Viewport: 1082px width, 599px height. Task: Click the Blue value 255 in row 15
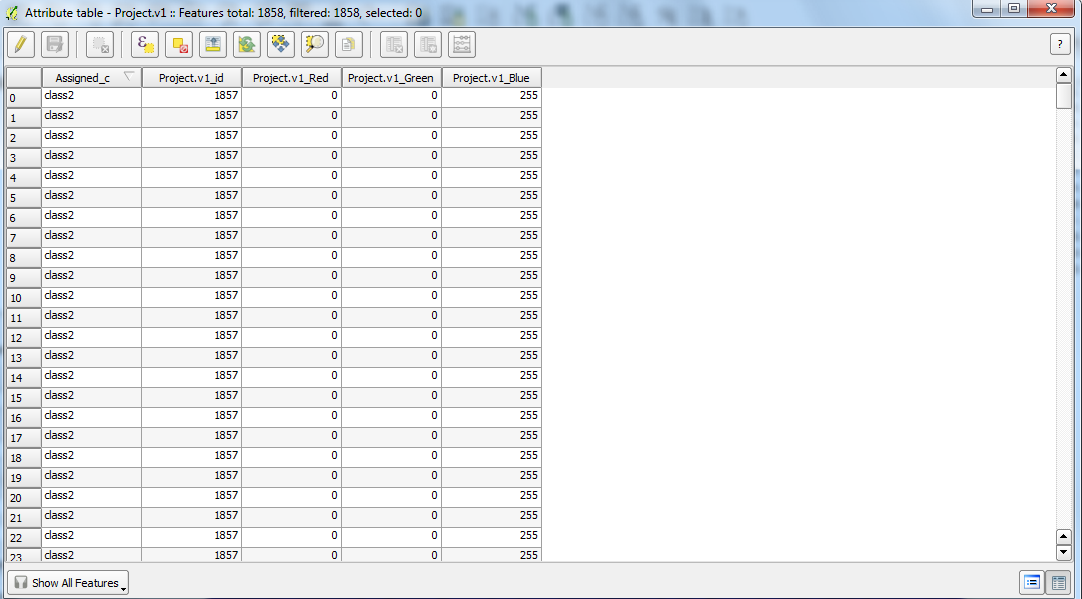click(x=492, y=398)
